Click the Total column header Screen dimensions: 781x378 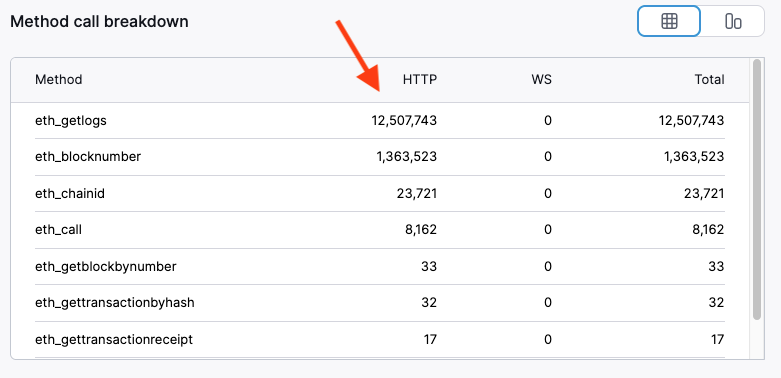(x=709, y=80)
